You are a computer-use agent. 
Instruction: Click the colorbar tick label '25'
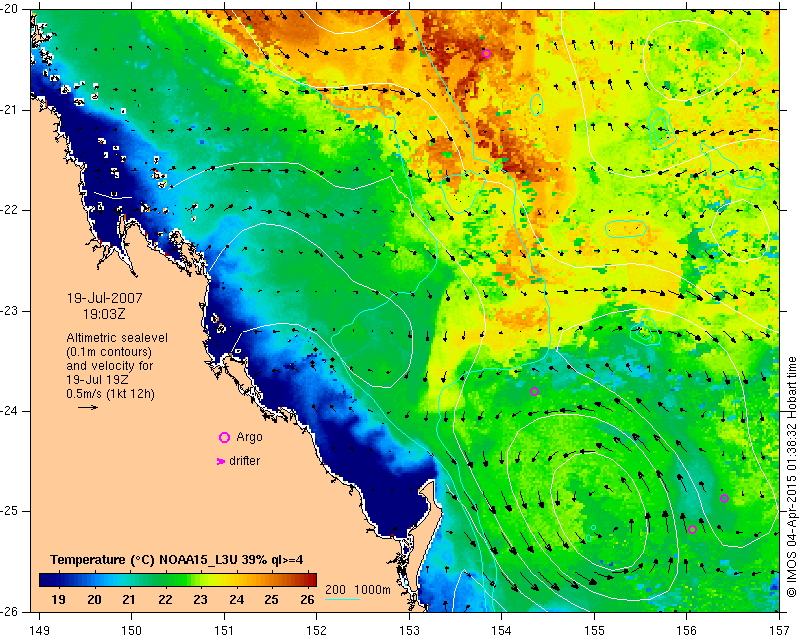pyautogui.click(x=271, y=599)
